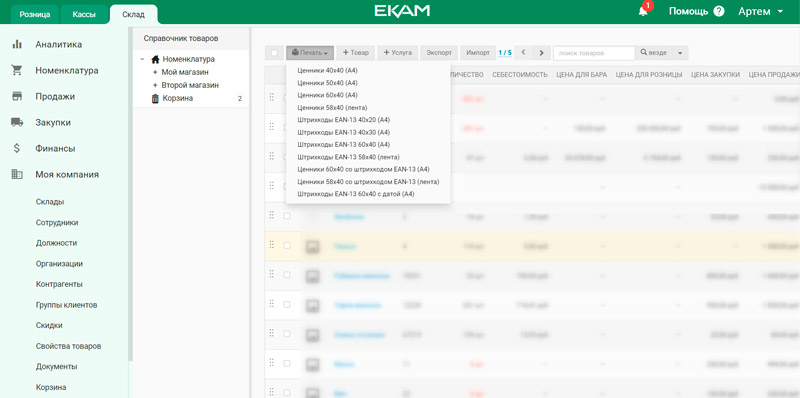Grab drag handle of highlighted yellow row
The height and width of the screenshot is (398, 800).
[271, 244]
